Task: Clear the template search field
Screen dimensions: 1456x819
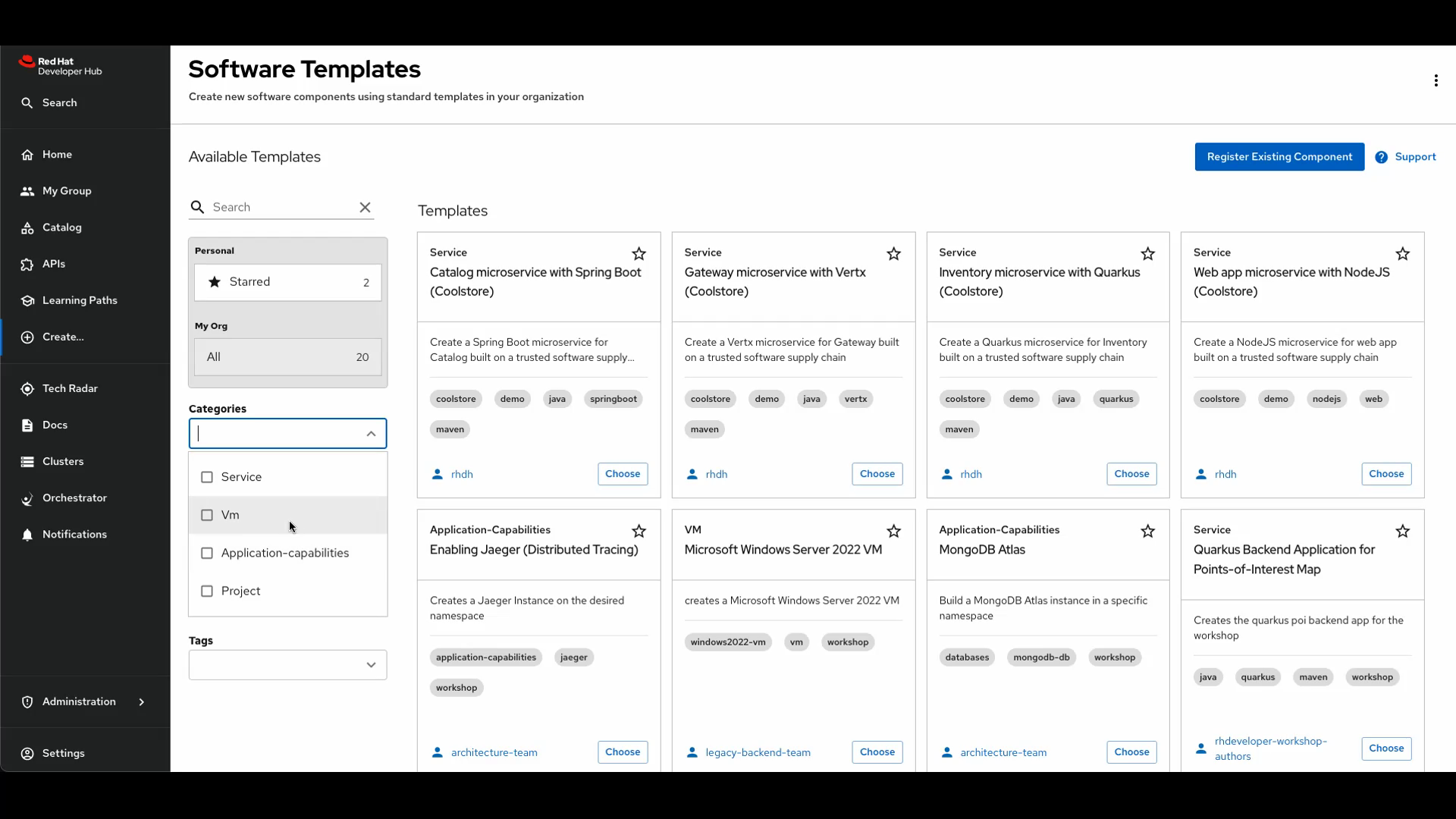Action: point(365,207)
